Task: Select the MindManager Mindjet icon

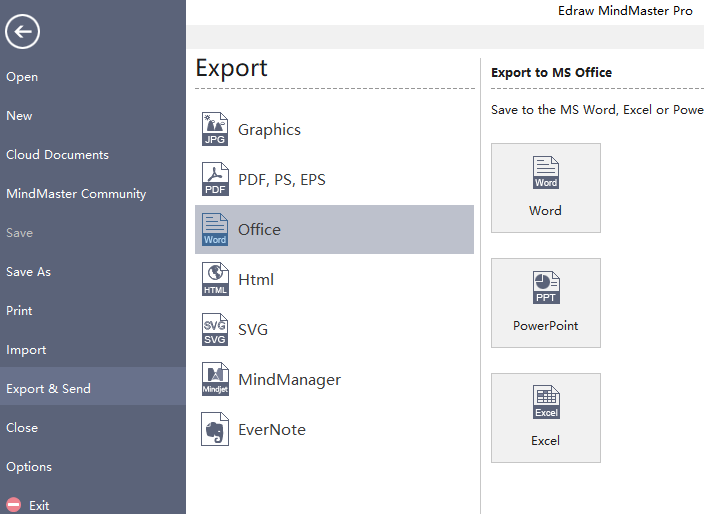Action: (x=215, y=380)
